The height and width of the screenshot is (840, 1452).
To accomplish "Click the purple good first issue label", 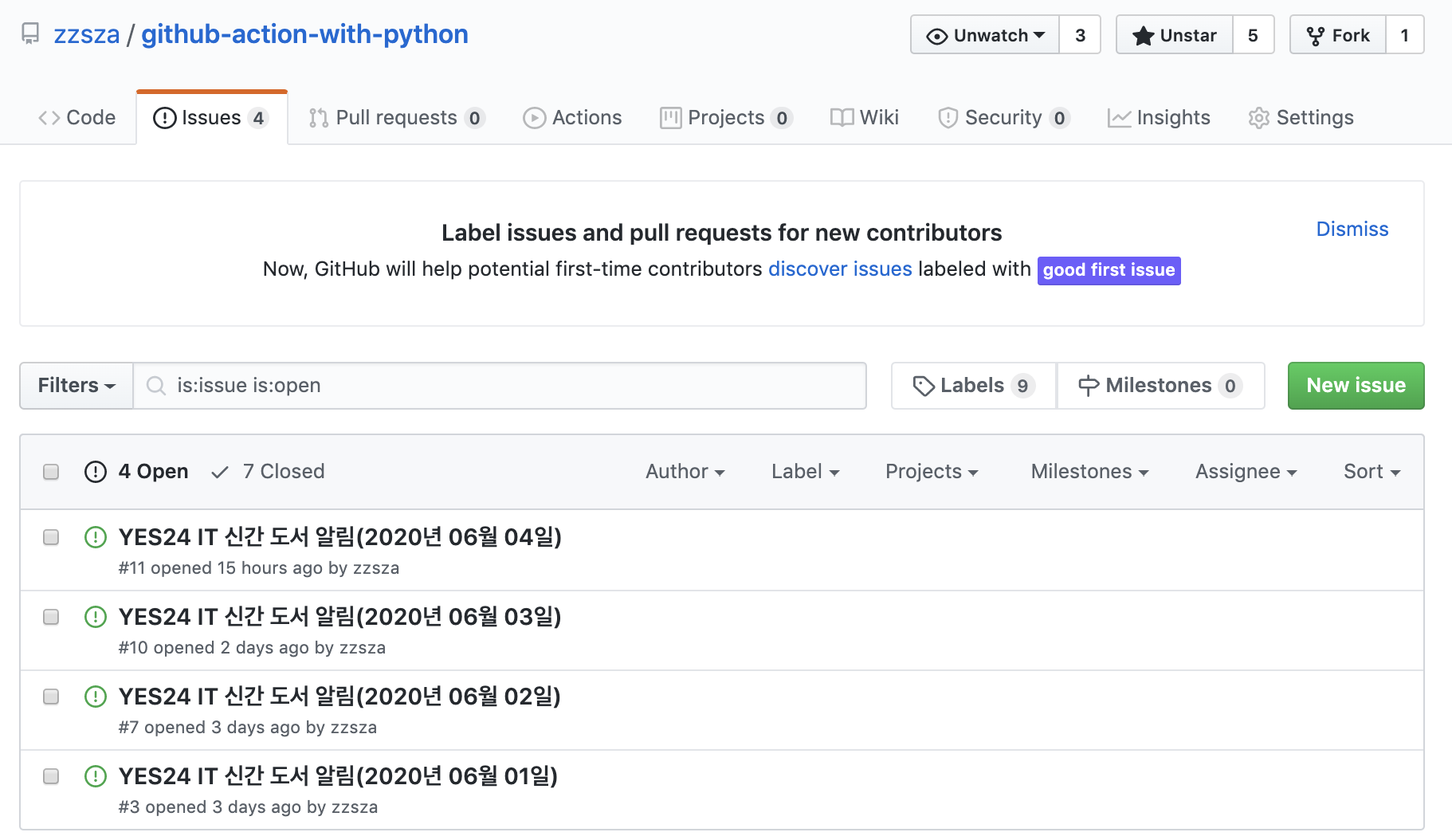I will coord(1108,270).
